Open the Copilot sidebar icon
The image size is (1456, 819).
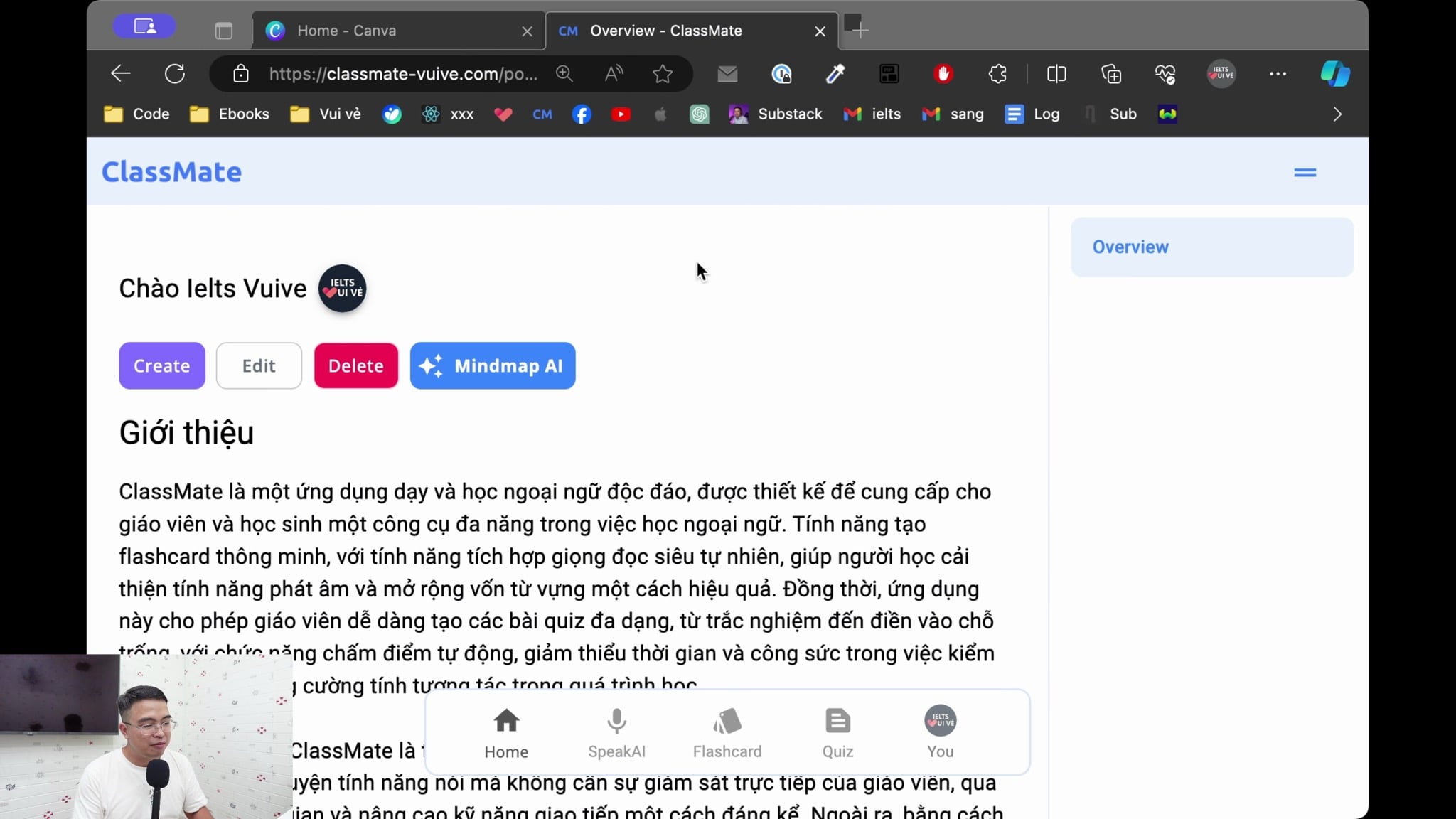[x=1335, y=73]
